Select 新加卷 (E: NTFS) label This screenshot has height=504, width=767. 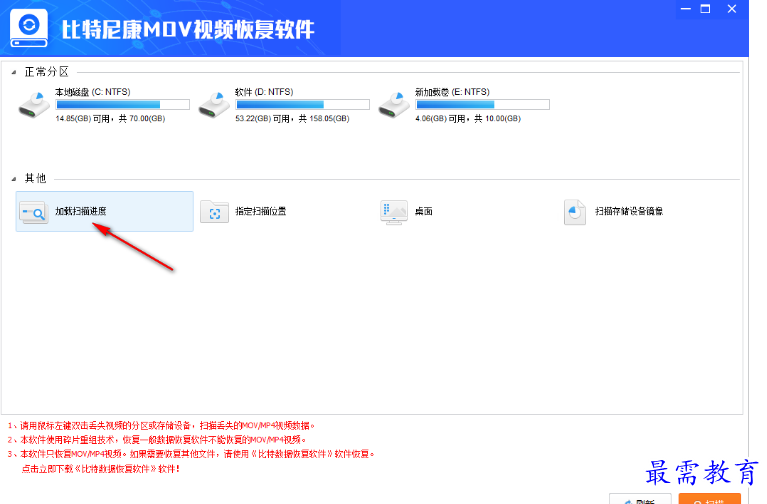452,92
